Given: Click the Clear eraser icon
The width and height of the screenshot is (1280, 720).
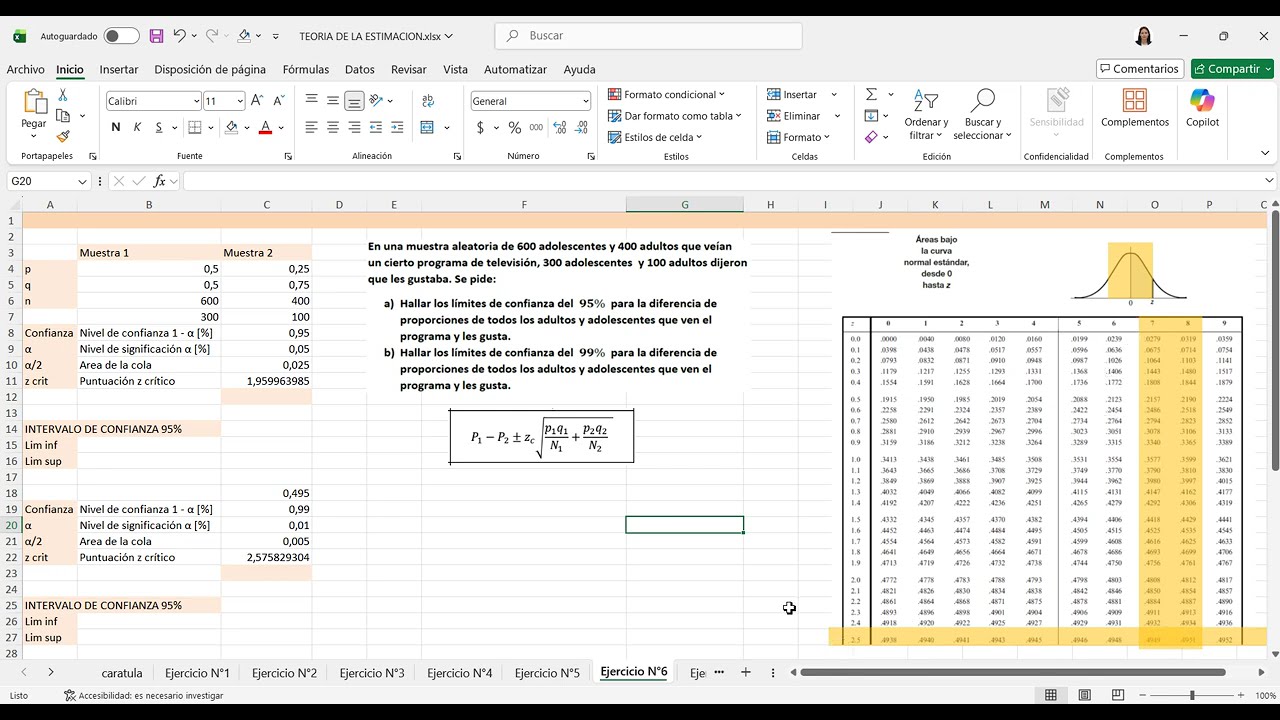Looking at the screenshot, I should coord(871,137).
